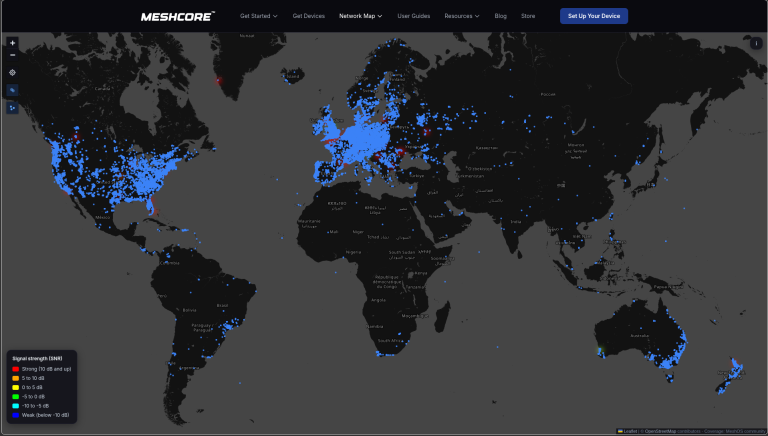This screenshot has width=768, height=436.
Task: Locate me with the crosshair icon
Action: tap(12, 73)
